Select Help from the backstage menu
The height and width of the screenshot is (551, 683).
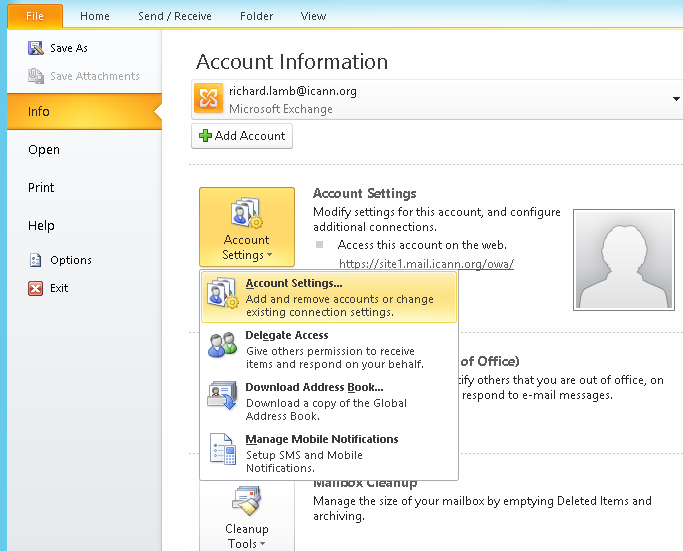pyautogui.click(x=41, y=226)
